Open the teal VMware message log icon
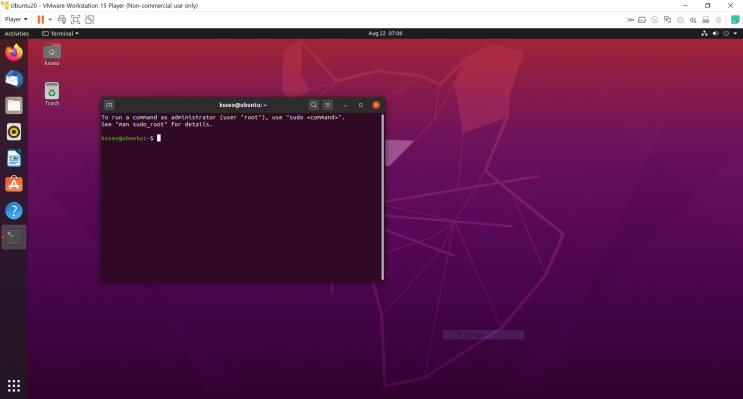 (x=735, y=19)
